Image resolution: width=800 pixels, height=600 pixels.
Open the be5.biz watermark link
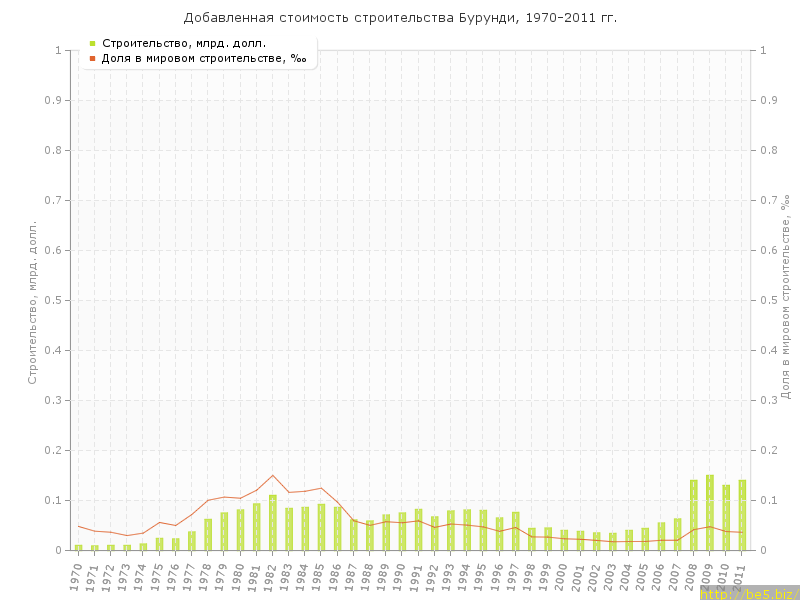(749, 593)
